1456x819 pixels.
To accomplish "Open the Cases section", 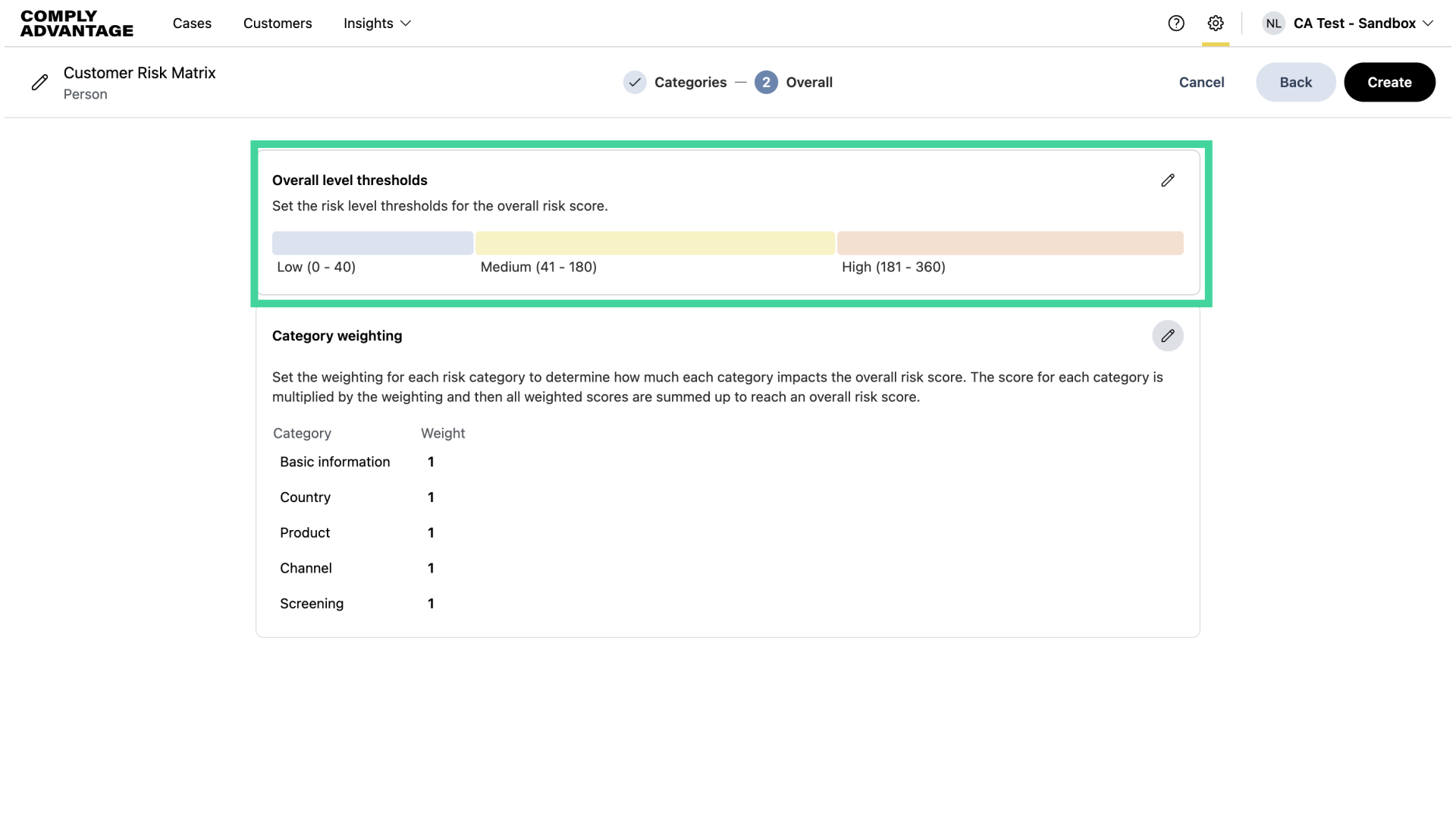I will tap(192, 24).
